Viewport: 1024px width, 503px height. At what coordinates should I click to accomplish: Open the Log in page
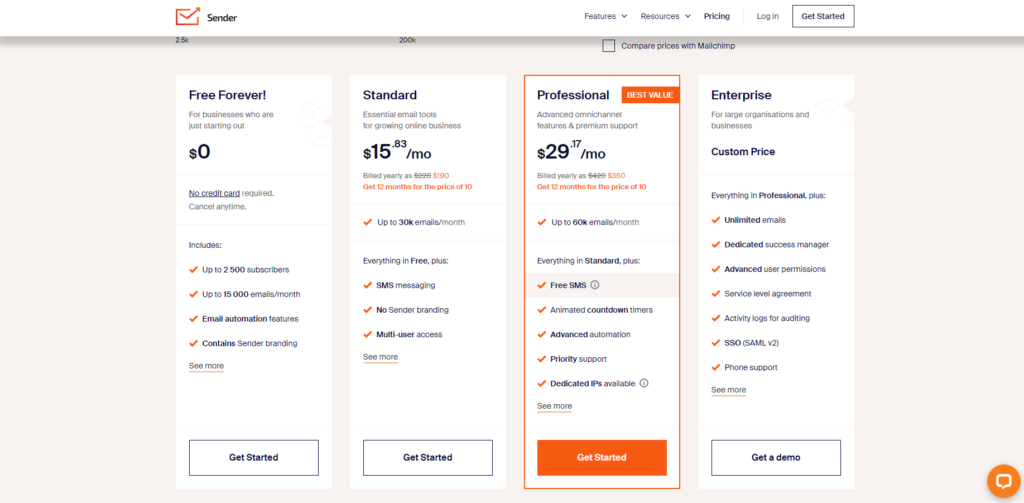click(x=767, y=16)
